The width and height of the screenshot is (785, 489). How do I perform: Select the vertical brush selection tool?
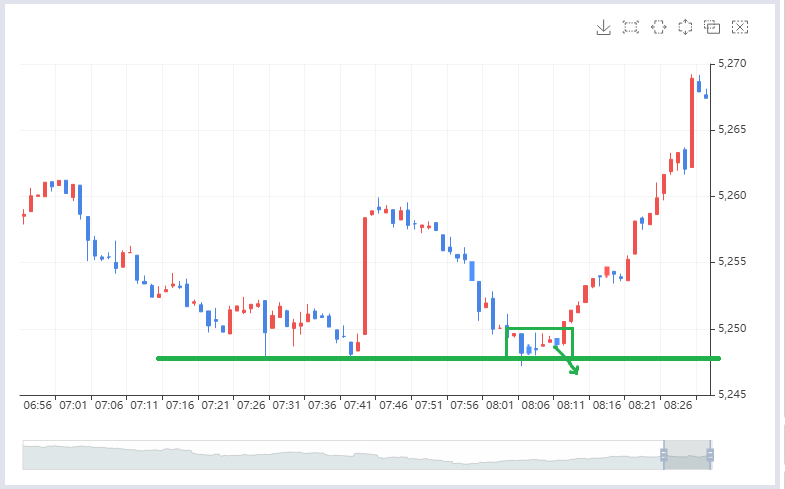pos(685,27)
